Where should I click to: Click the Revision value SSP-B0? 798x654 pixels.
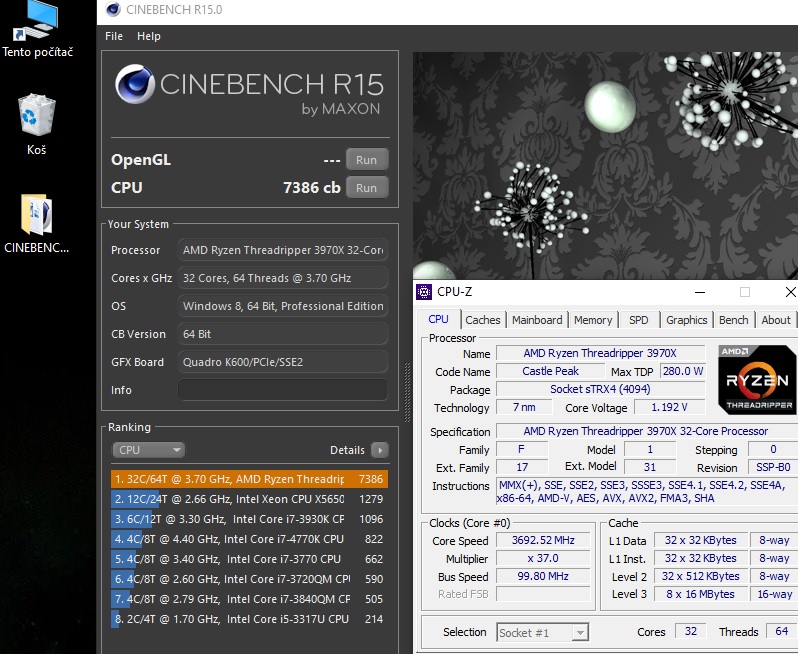click(x=773, y=467)
